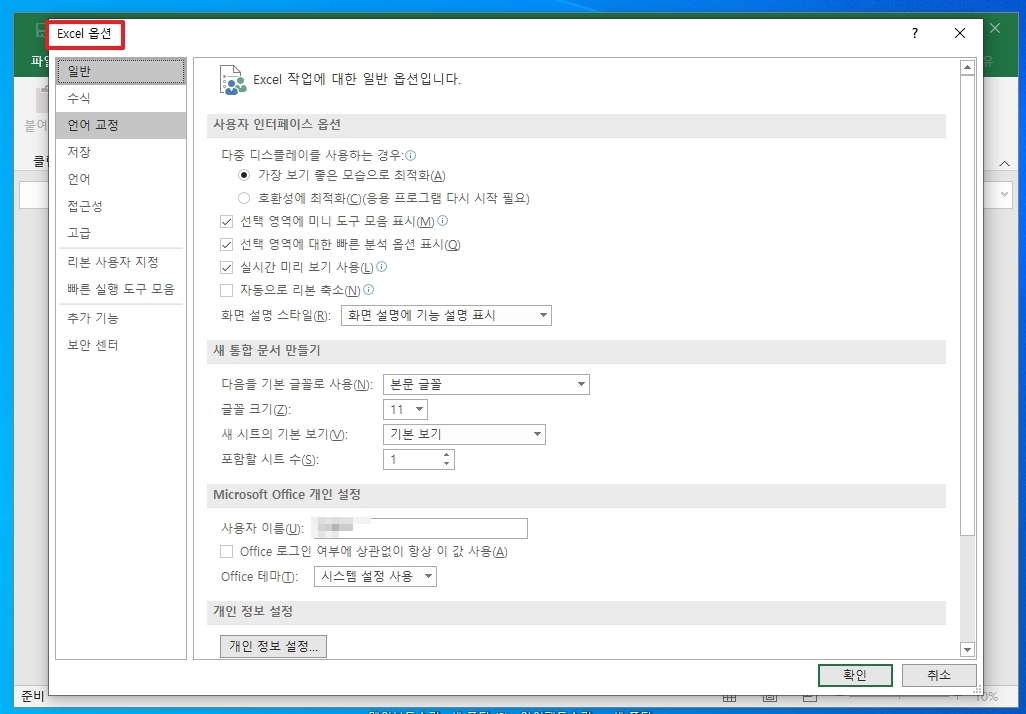
Task: Click info icon next to 실시간 미리 보기 사용
Action: (x=381, y=266)
